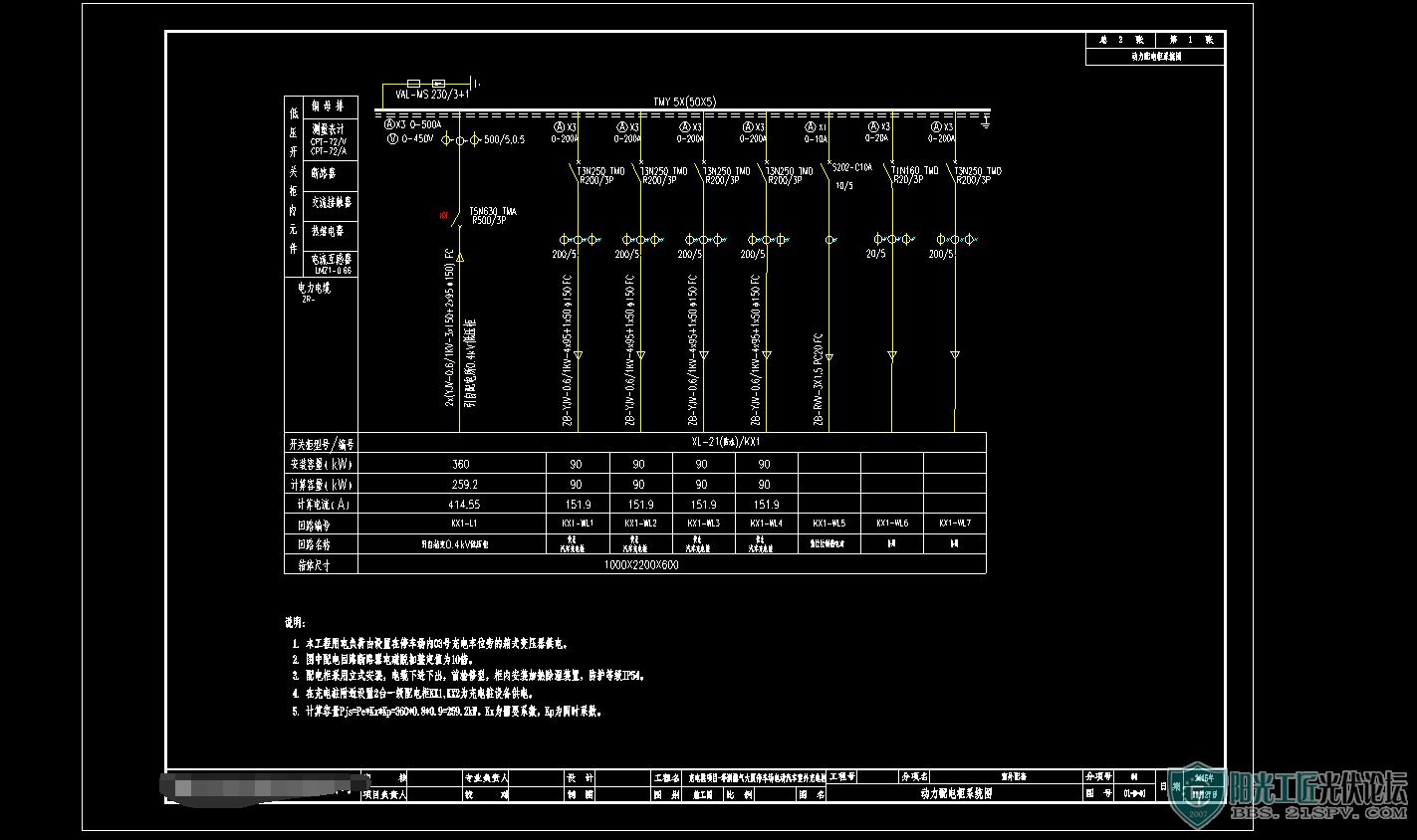Click the 1000X2200X600 cabinet size value
The image size is (1417, 840).
coord(641,564)
